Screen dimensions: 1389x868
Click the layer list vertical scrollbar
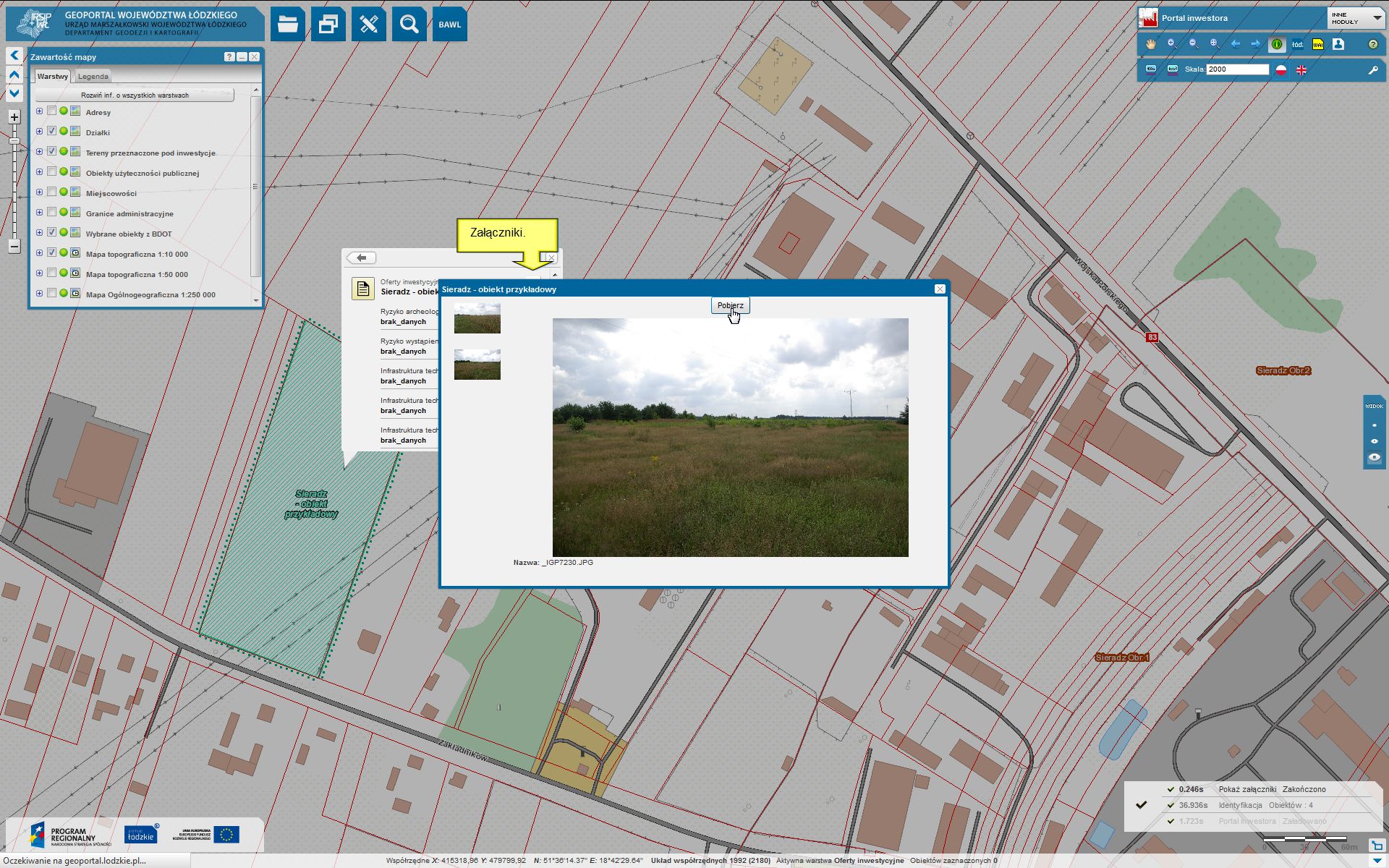255,186
